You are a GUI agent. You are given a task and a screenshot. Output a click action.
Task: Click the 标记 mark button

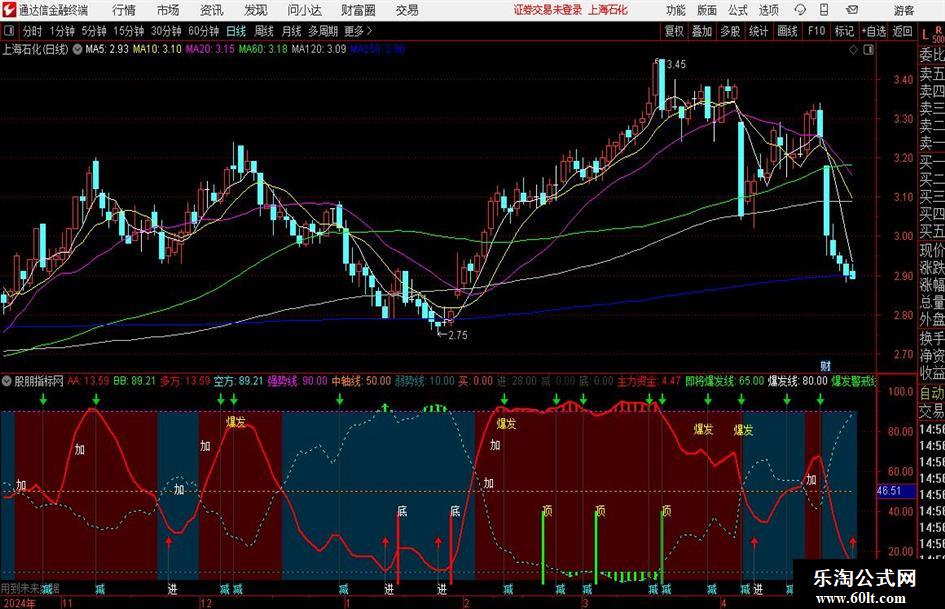pyautogui.click(x=844, y=31)
